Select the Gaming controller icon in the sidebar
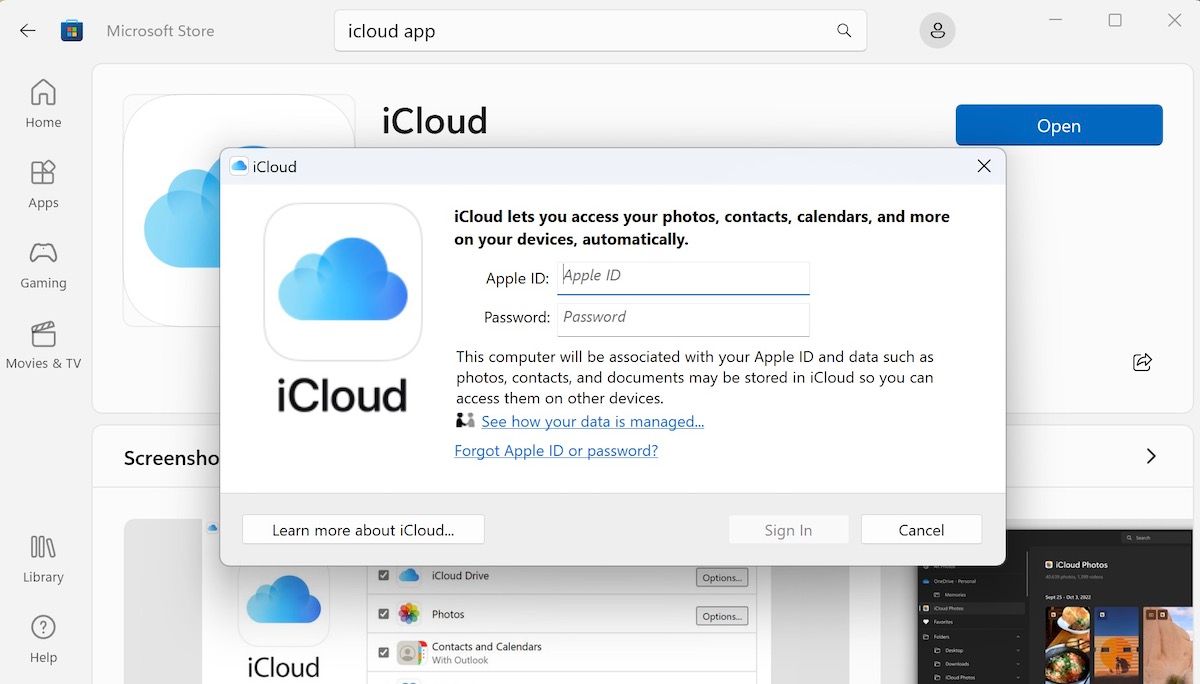Image resolution: width=1200 pixels, height=684 pixels. 42,254
